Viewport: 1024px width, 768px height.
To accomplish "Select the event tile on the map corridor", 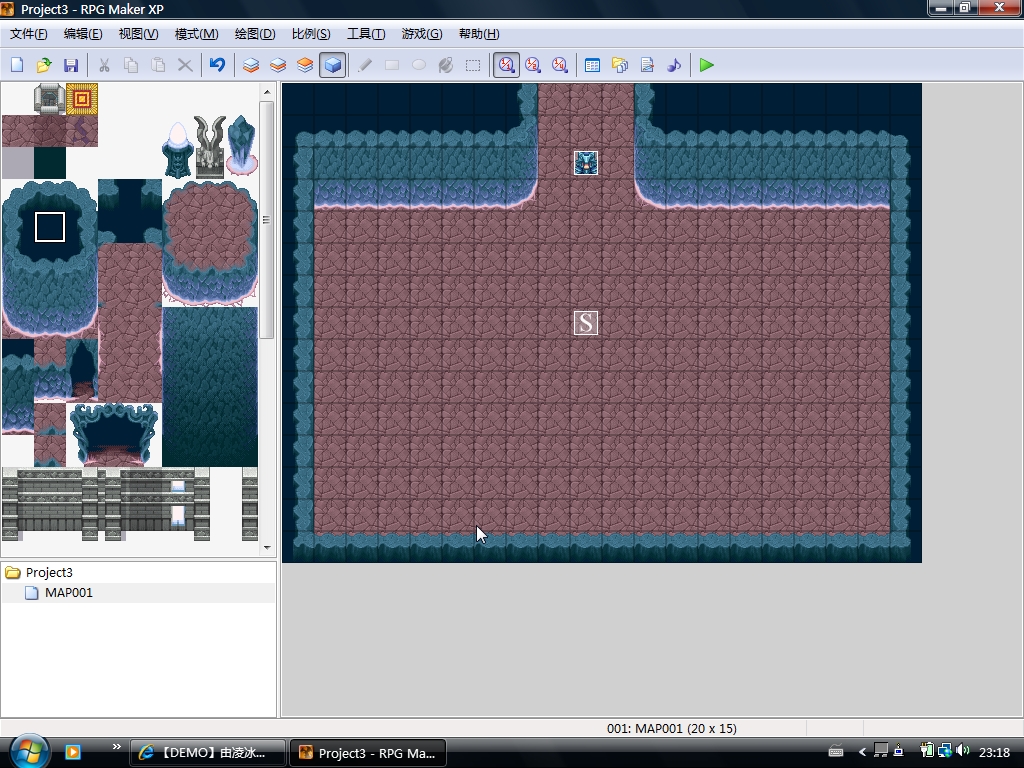I will 586,163.
